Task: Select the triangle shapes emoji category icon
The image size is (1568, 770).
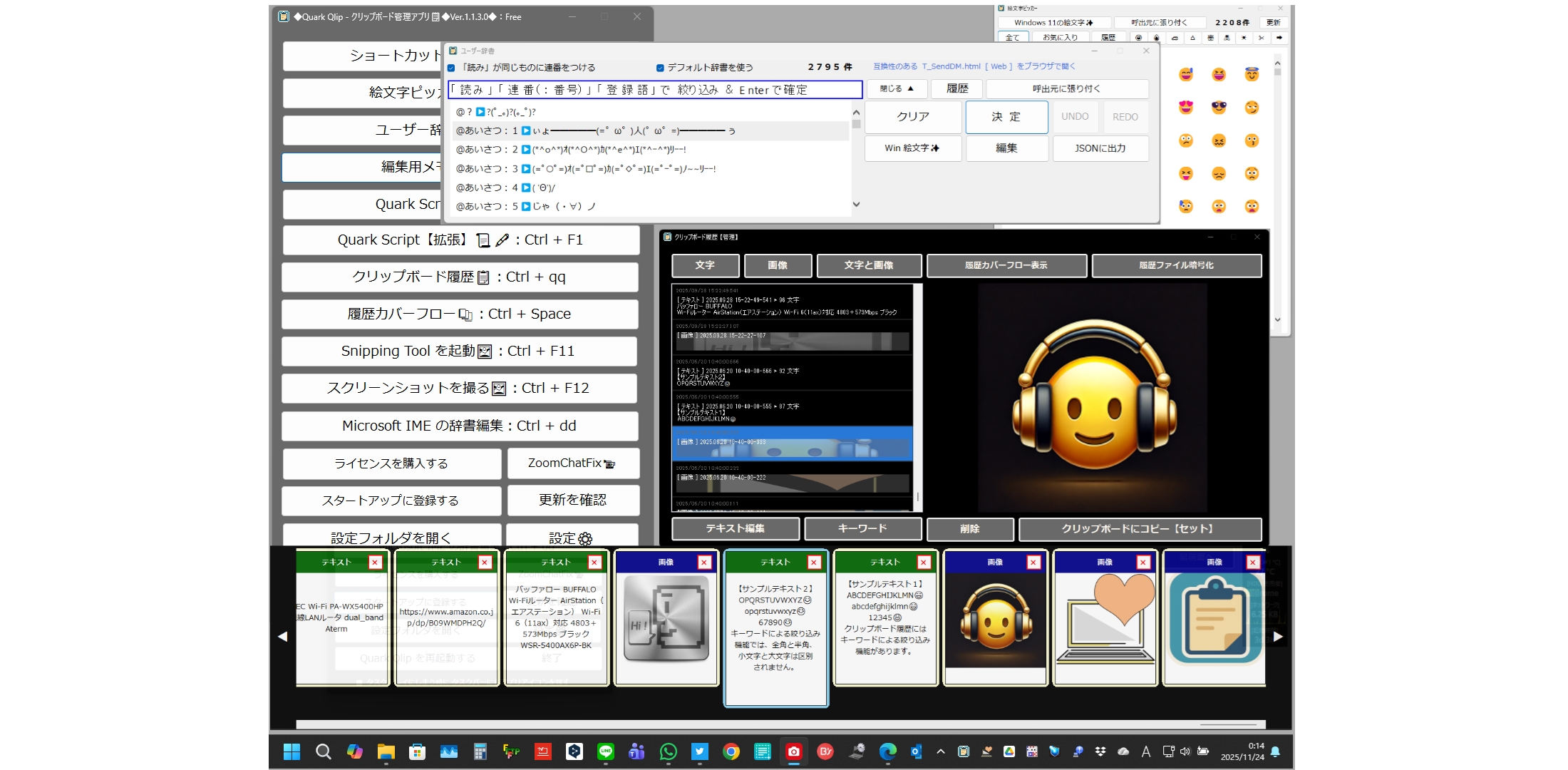Action: pyautogui.click(x=1192, y=37)
